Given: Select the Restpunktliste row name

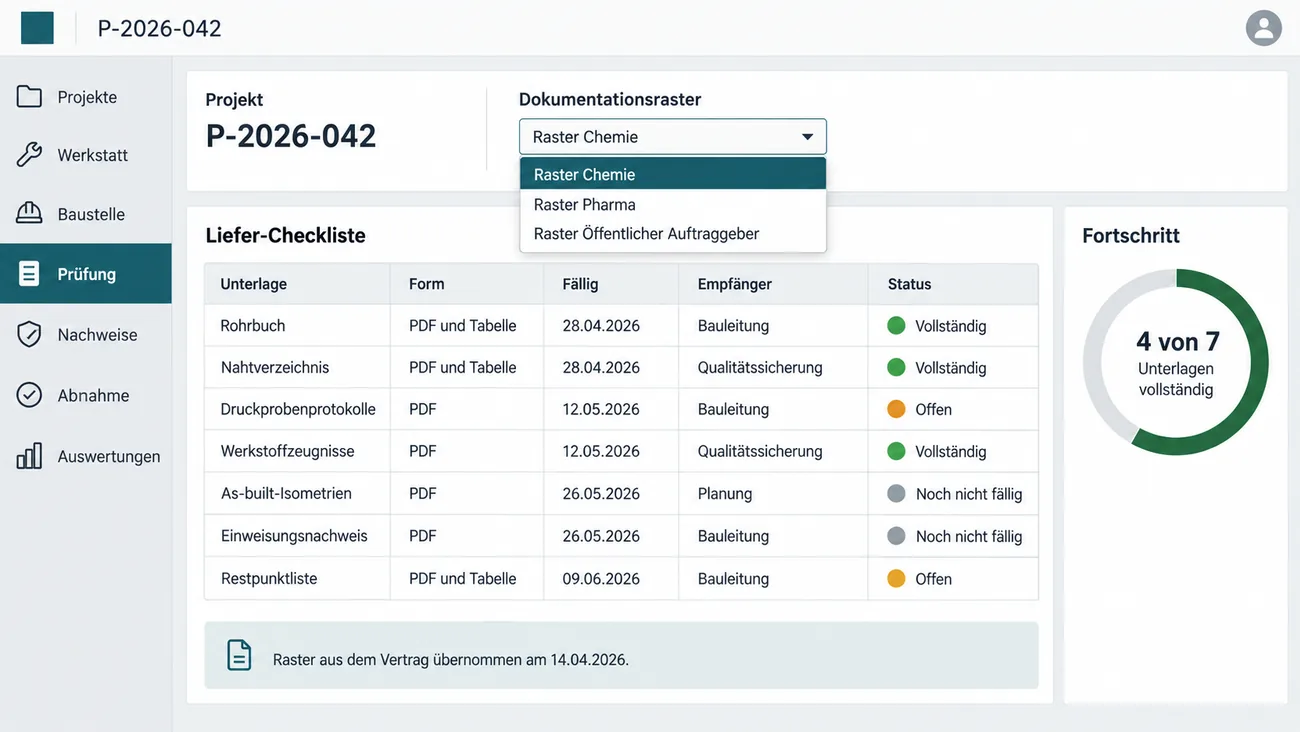Looking at the screenshot, I should point(269,579).
